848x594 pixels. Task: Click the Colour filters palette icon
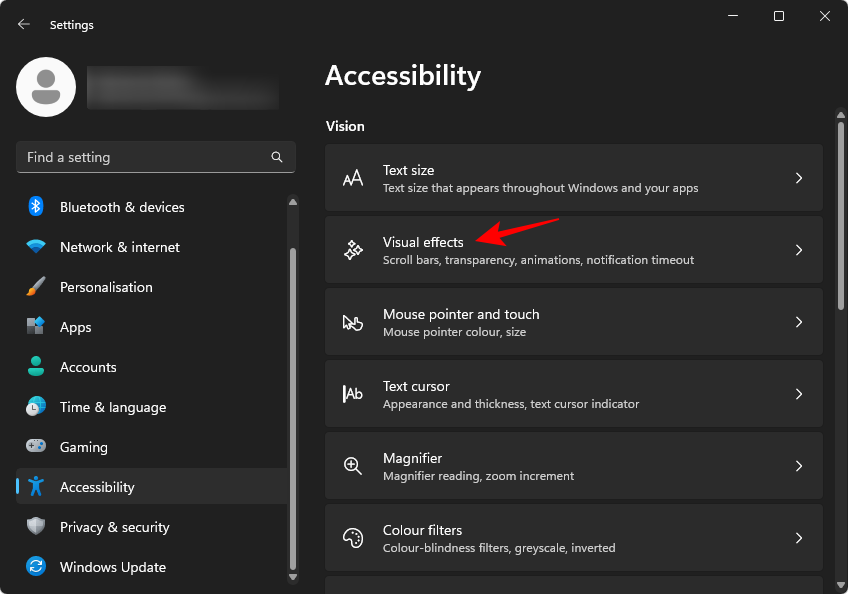point(353,538)
